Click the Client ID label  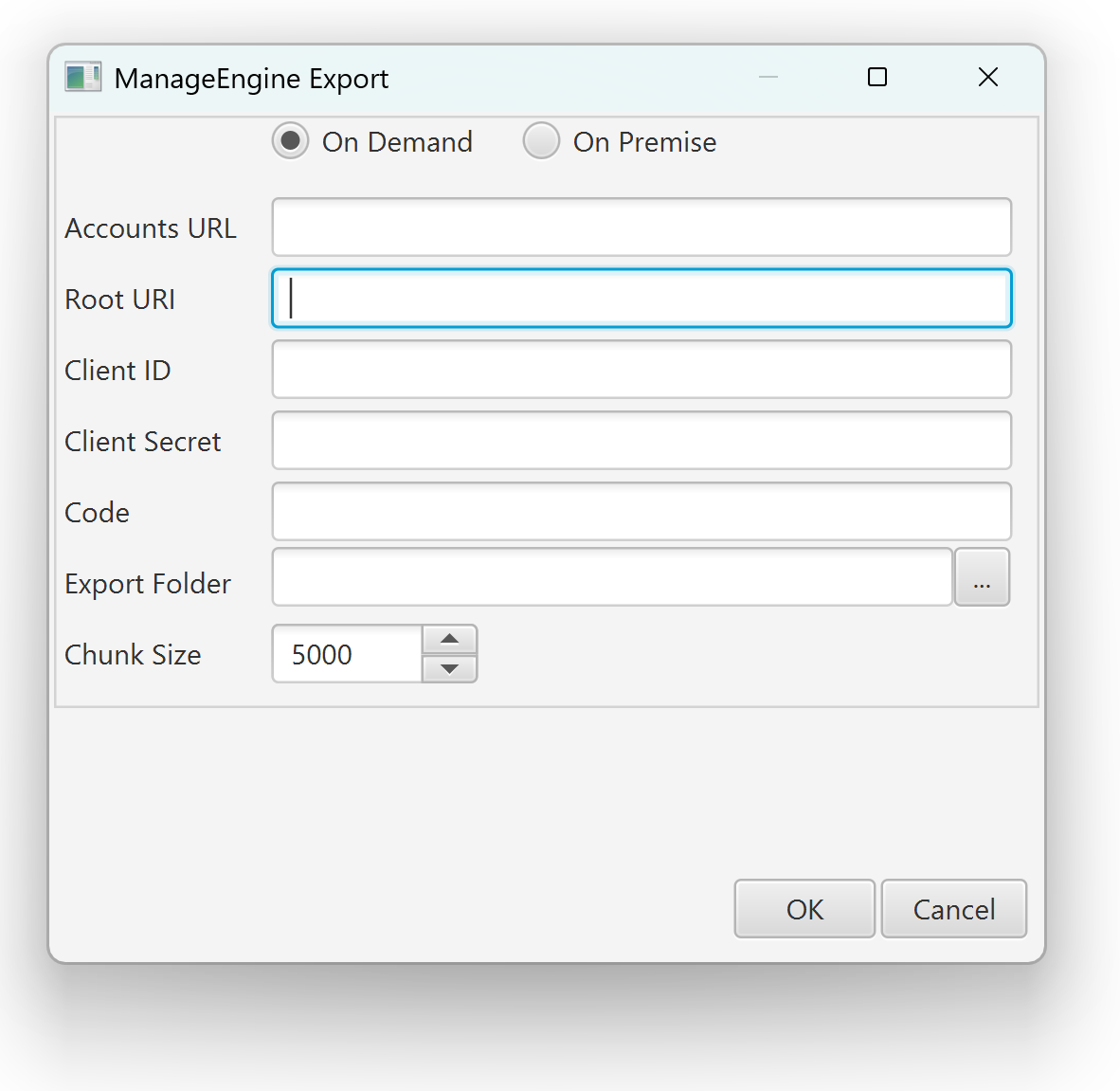click(117, 371)
